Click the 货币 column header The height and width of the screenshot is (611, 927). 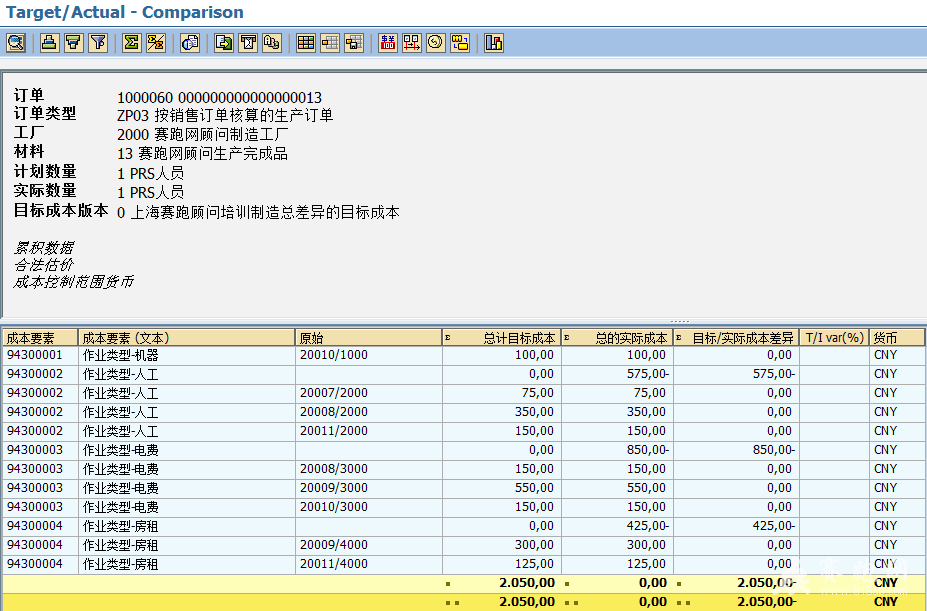(897, 338)
